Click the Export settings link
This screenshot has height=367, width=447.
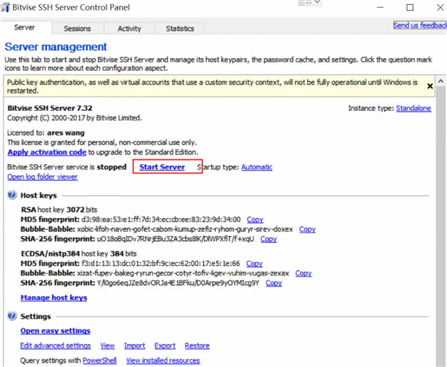(x=165, y=346)
